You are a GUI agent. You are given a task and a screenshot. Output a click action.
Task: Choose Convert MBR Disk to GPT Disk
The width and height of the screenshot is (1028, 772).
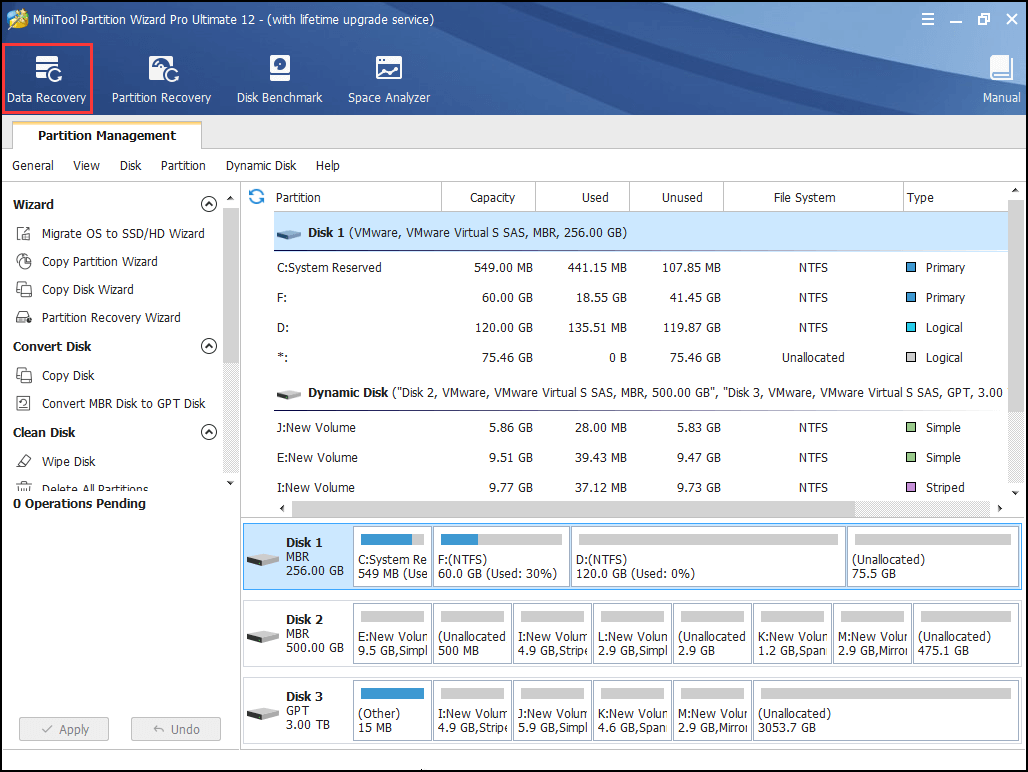[x=110, y=403]
